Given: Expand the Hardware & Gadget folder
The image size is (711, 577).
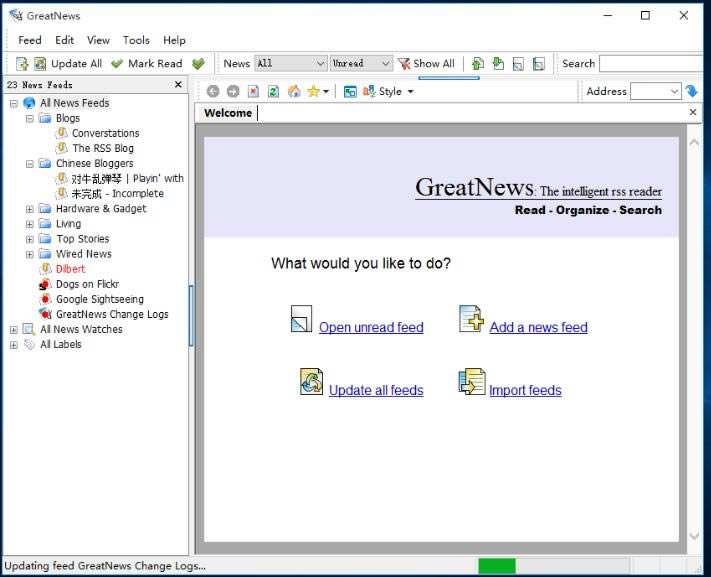Looking at the screenshot, I should pyautogui.click(x=30, y=209).
